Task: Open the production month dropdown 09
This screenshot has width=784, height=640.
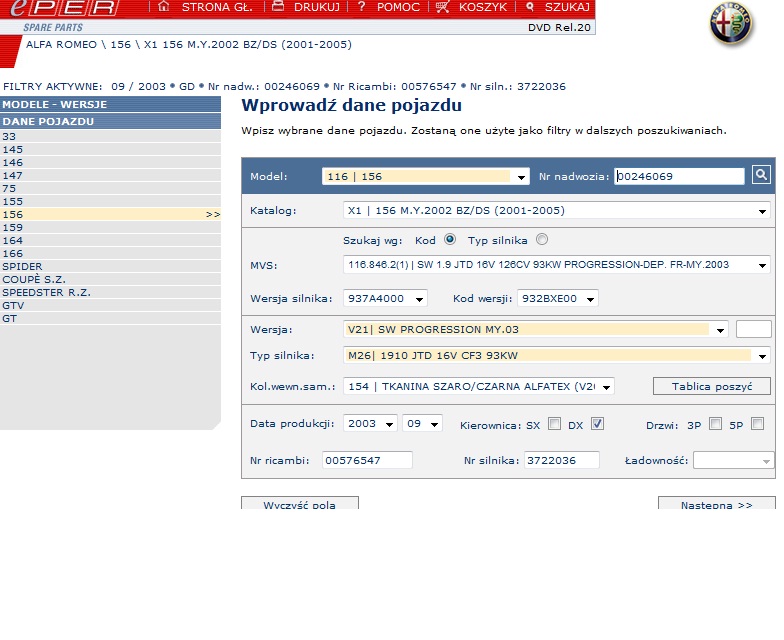Action: [x=422, y=424]
